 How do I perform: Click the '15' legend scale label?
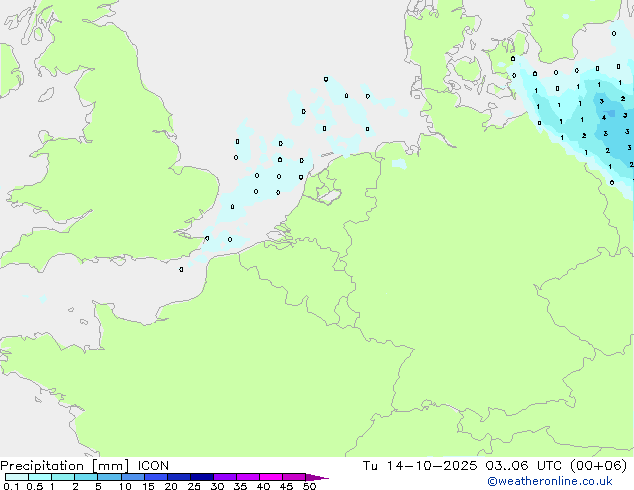pos(148,486)
